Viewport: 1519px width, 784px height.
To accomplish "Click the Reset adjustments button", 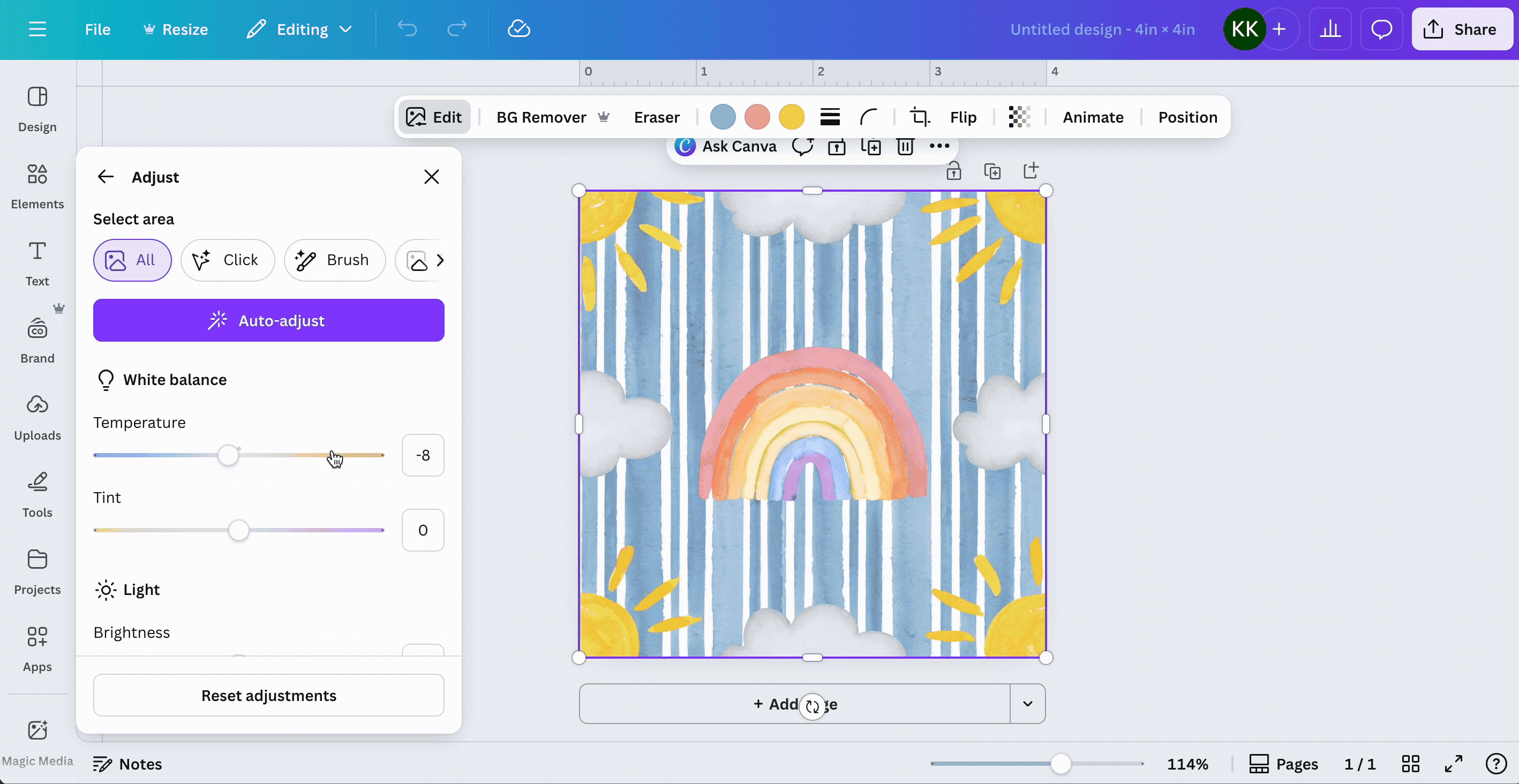I will coord(268,696).
